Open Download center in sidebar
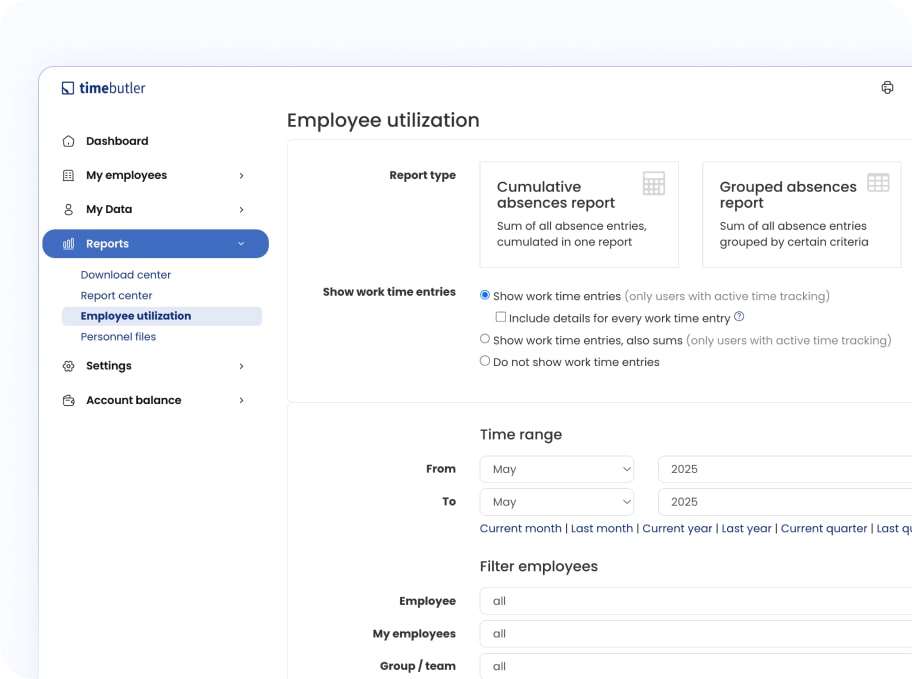Viewport: 912px width, 679px height. 126,275
